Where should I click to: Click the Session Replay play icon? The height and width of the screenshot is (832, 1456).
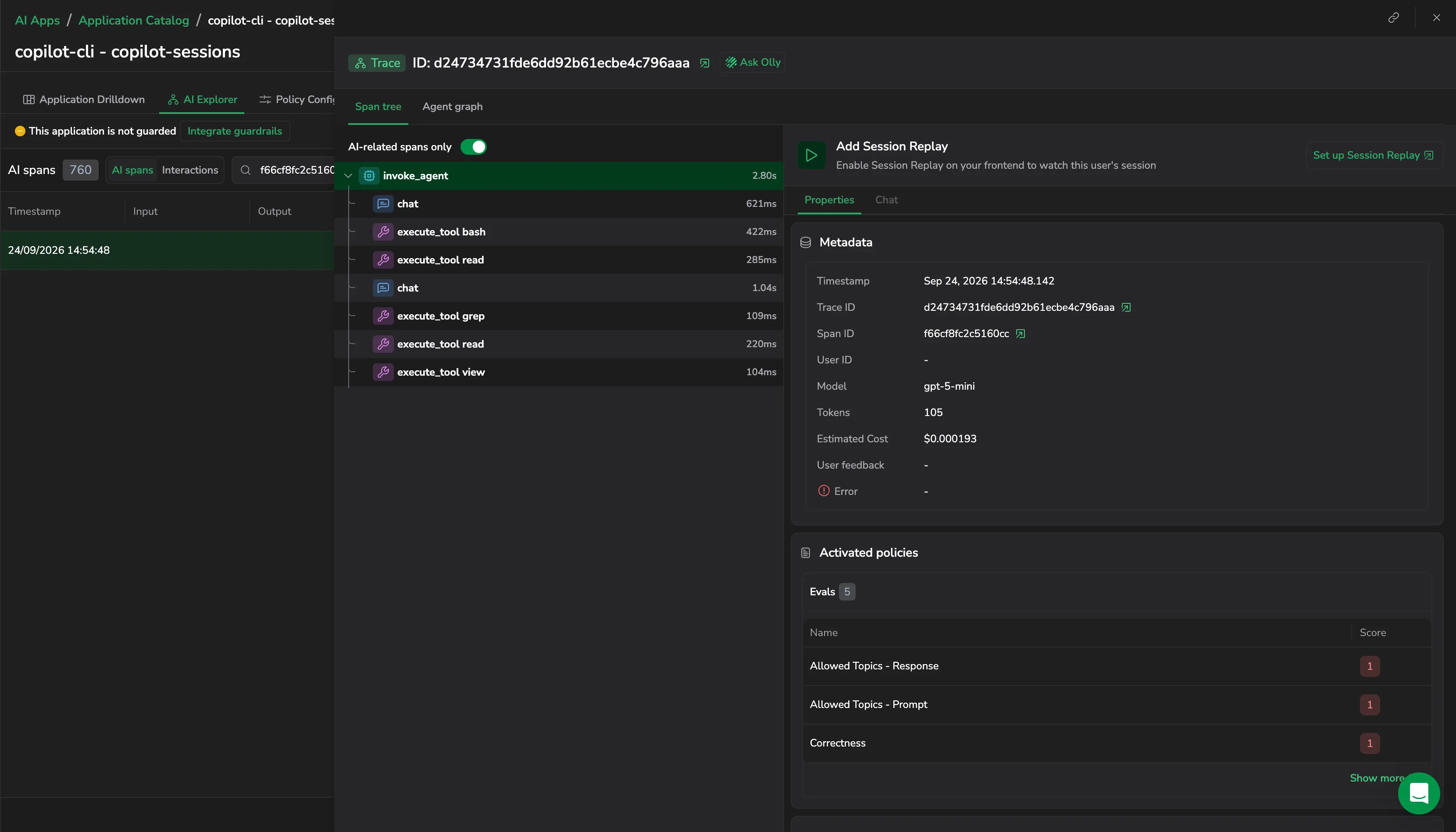pos(812,155)
